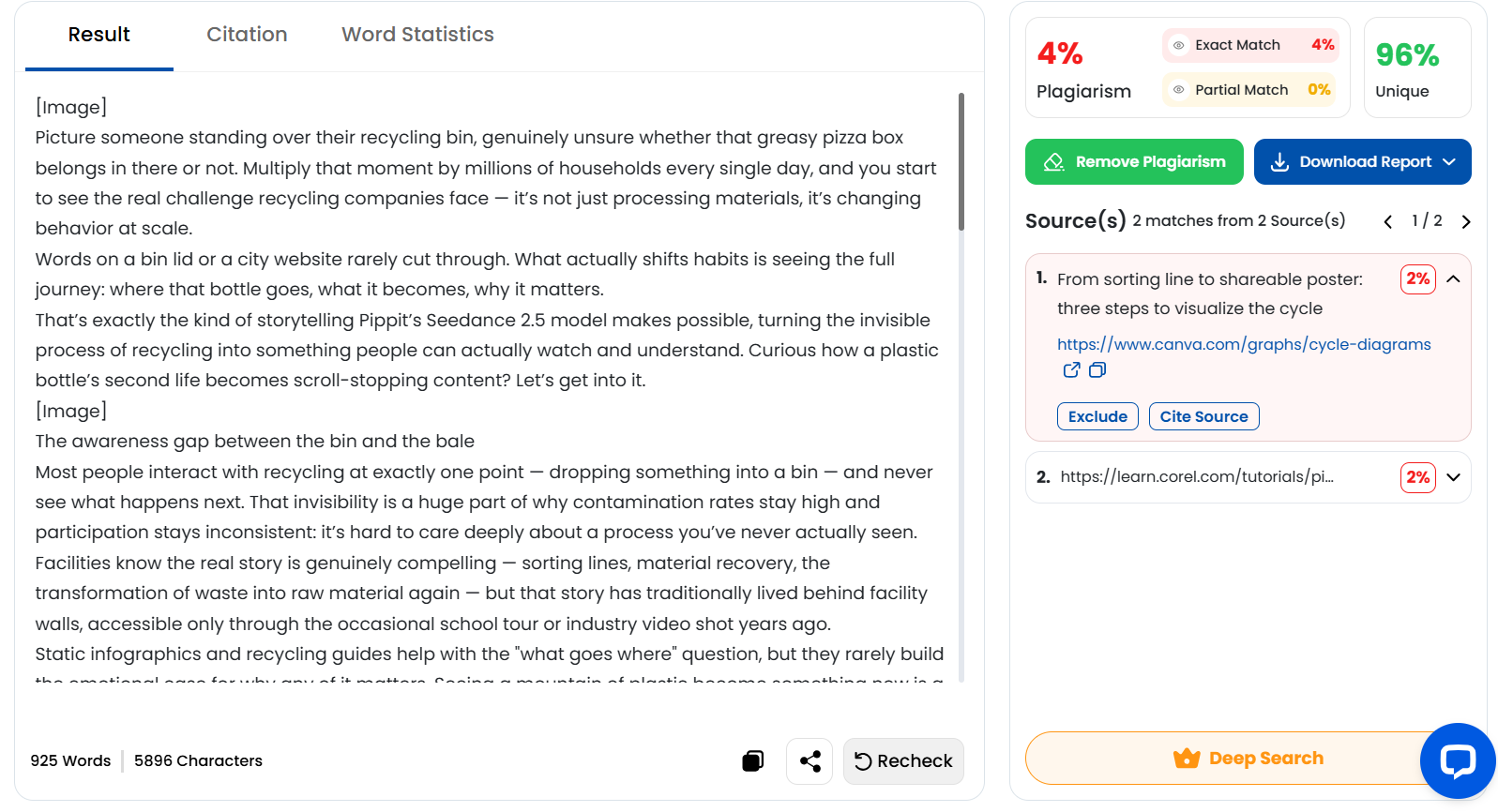Image resolution: width=1498 pixels, height=812 pixels.
Task: Click the result text scrollbar
Action: pos(961,161)
